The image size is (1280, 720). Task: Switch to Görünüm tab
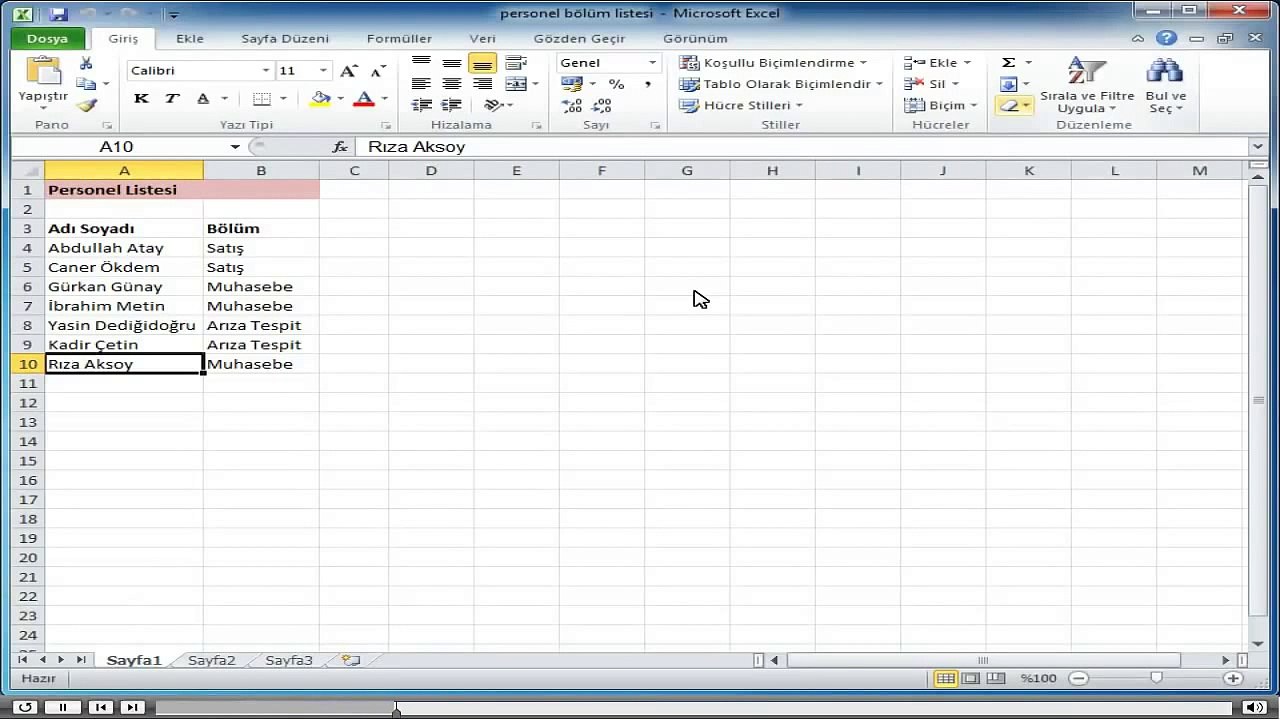click(x=695, y=39)
